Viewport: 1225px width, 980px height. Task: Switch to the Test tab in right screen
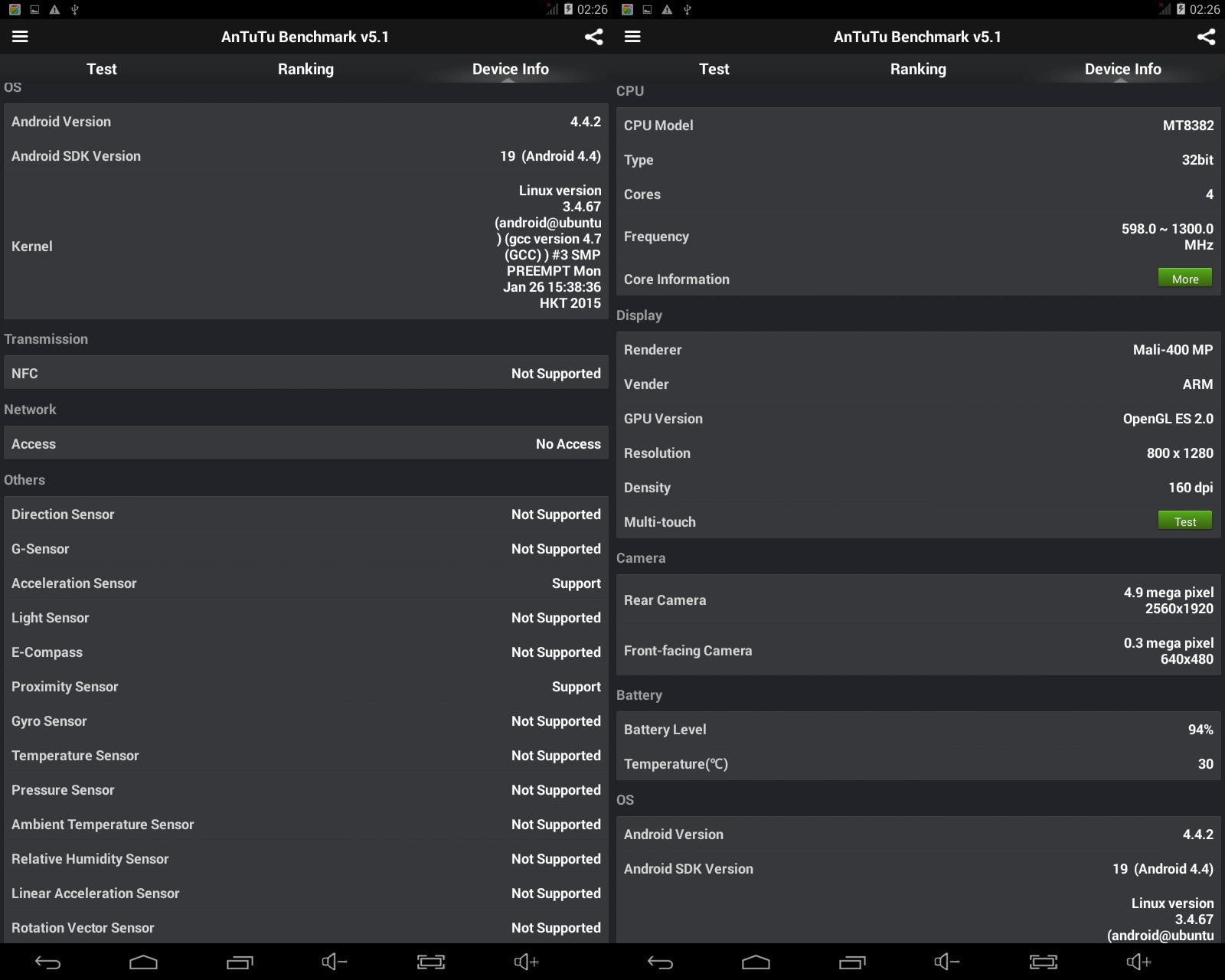(x=714, y=69)
